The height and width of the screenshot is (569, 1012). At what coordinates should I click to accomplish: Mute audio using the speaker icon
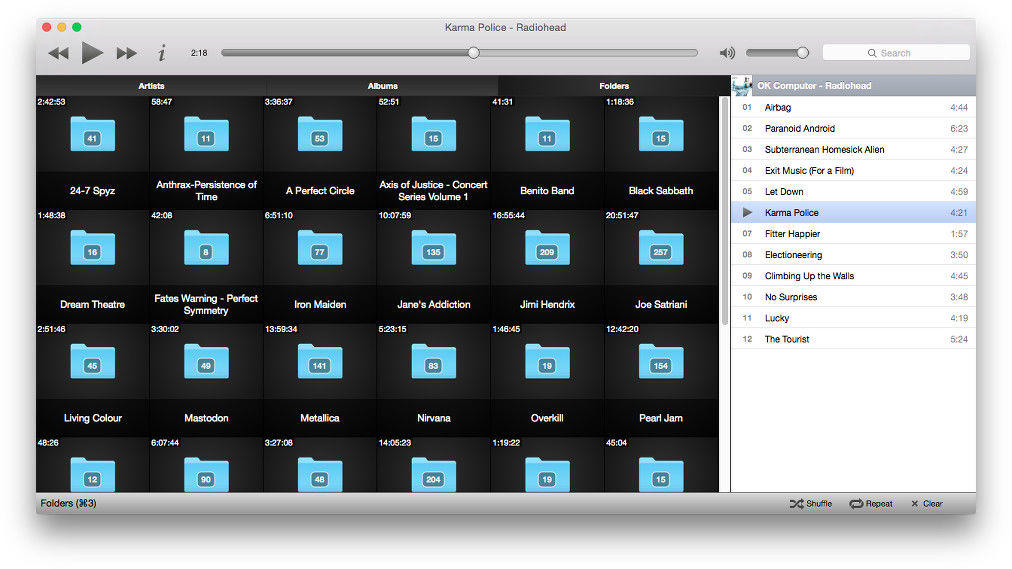coord(727,53)
